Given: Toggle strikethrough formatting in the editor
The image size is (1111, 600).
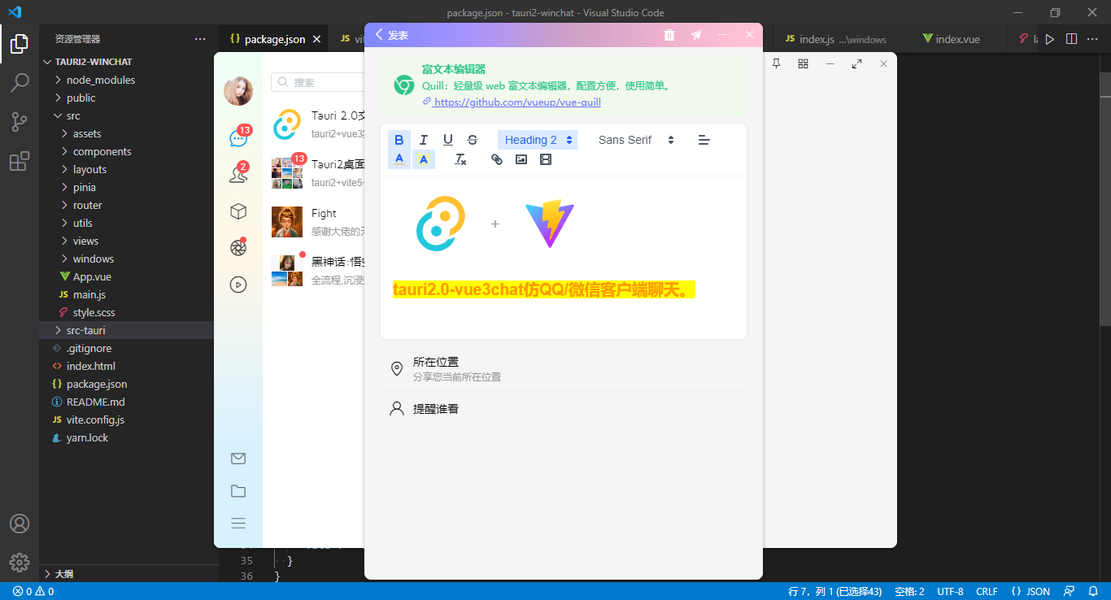Looking at the screenshot, I should (473, 140).
